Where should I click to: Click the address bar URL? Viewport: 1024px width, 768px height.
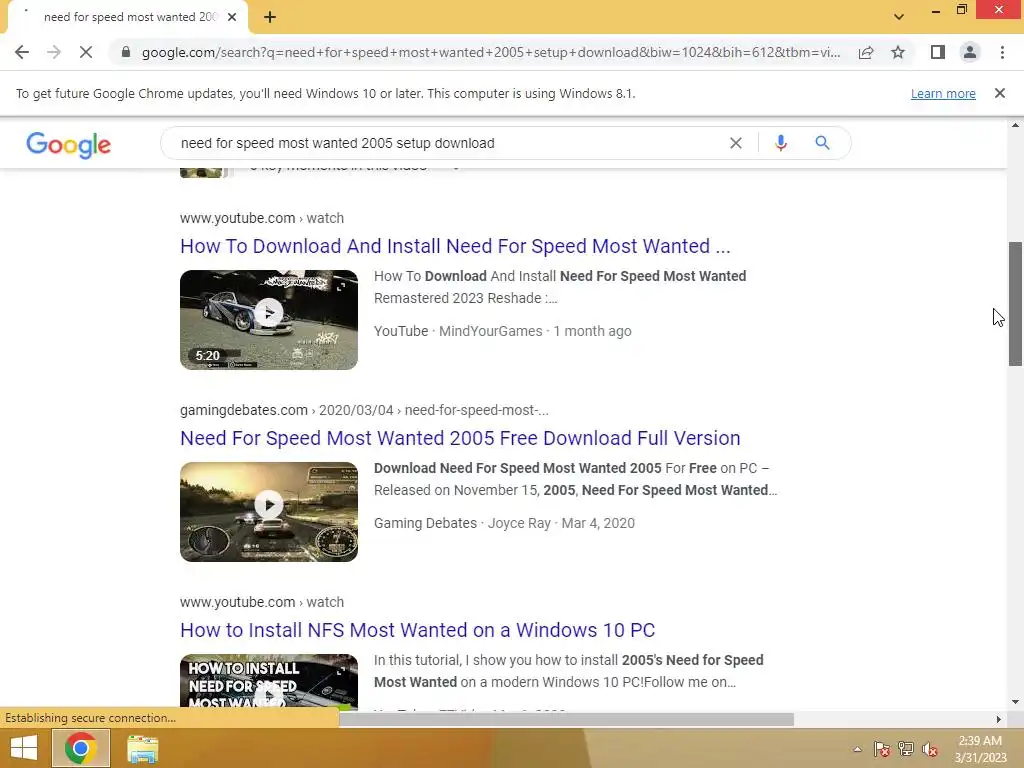coord(491,52)
